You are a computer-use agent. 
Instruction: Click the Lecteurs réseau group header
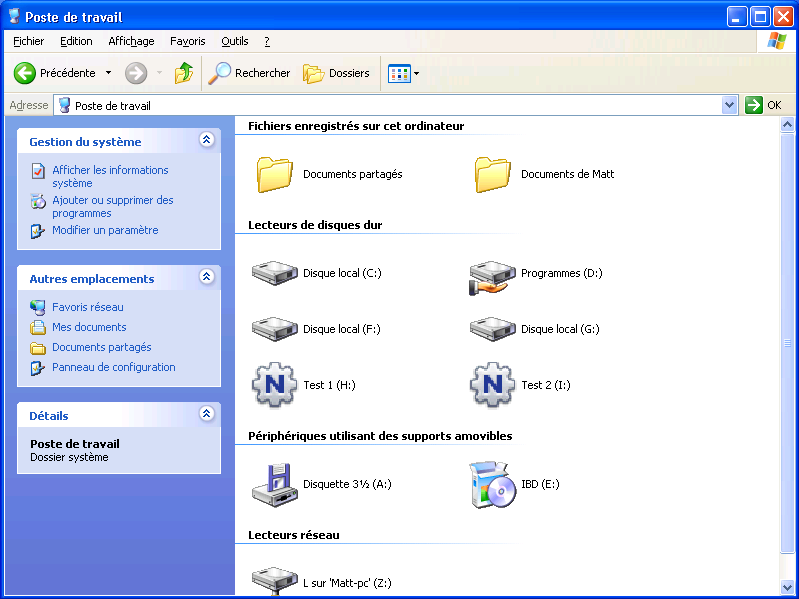[294, 535]
